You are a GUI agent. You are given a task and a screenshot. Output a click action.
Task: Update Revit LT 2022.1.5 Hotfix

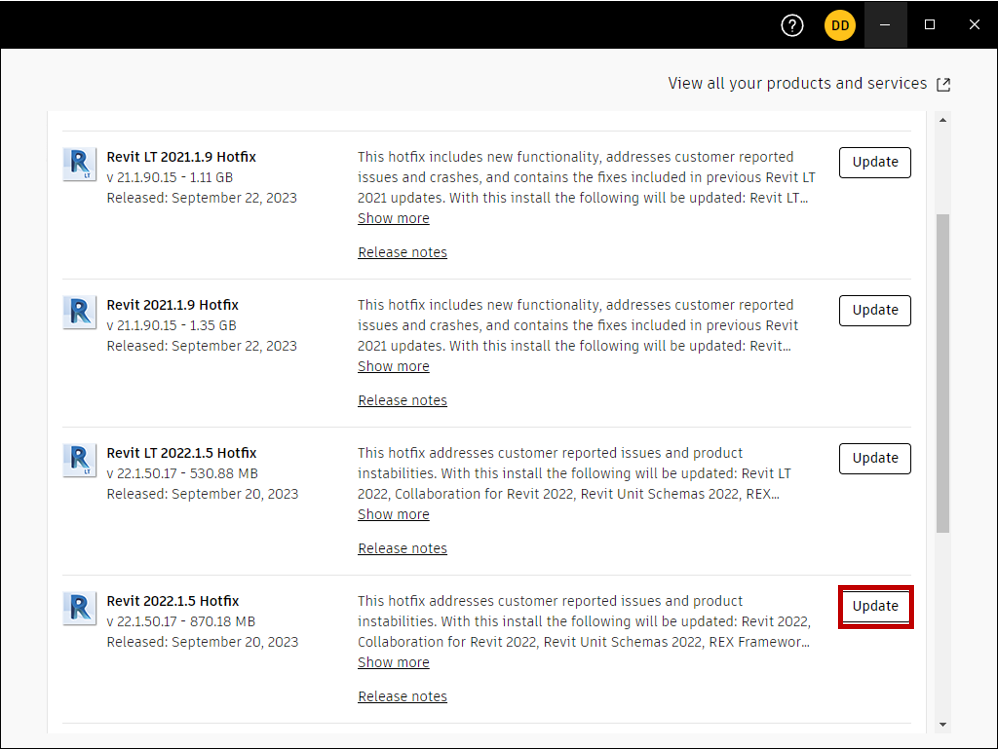point(875,459)
